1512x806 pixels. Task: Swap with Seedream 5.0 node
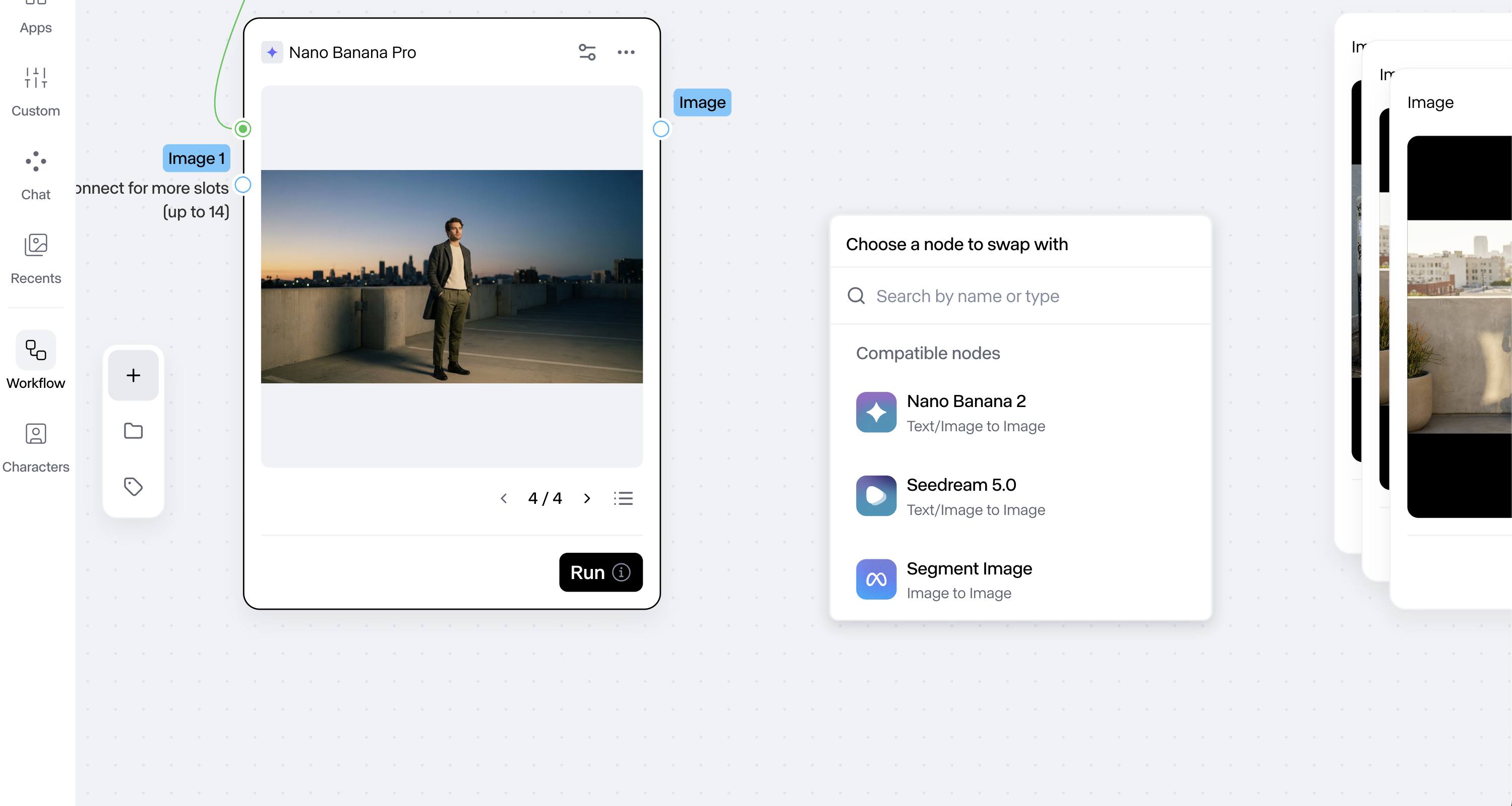[x=1020, y=496]
